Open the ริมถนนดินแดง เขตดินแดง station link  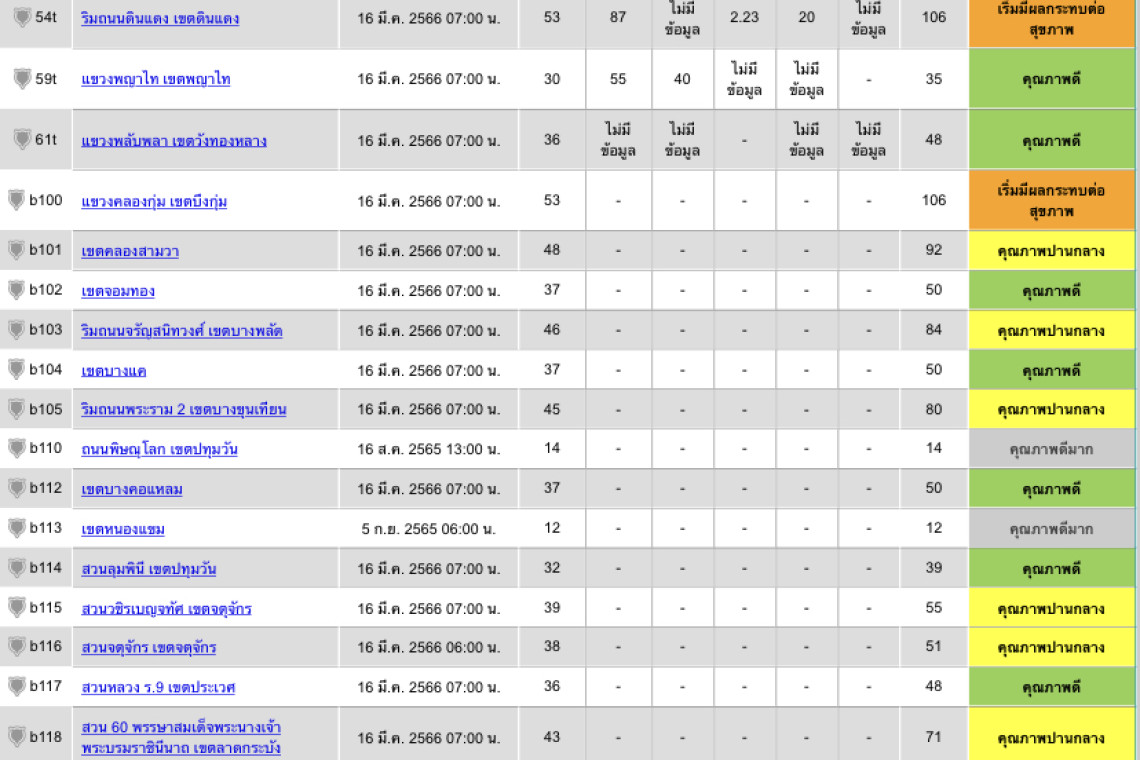click(160, 19)
